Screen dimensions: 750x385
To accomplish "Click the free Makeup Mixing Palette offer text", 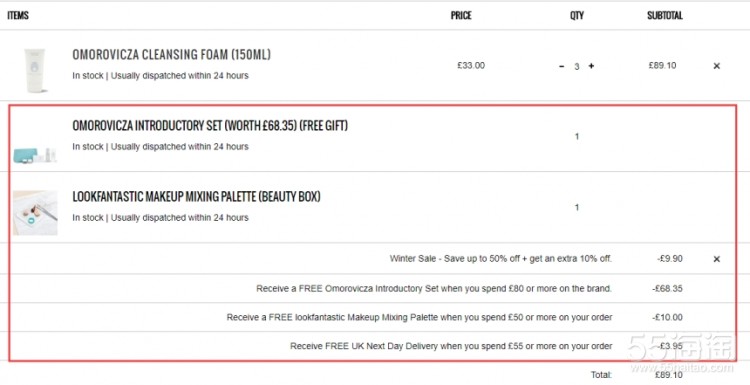I will [x=419, y=317].
